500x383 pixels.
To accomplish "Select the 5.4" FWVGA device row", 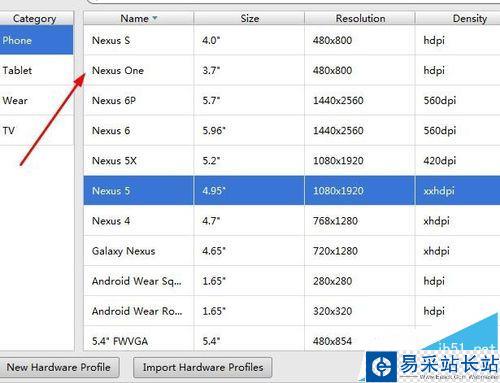I will click(x=292, y=339).
